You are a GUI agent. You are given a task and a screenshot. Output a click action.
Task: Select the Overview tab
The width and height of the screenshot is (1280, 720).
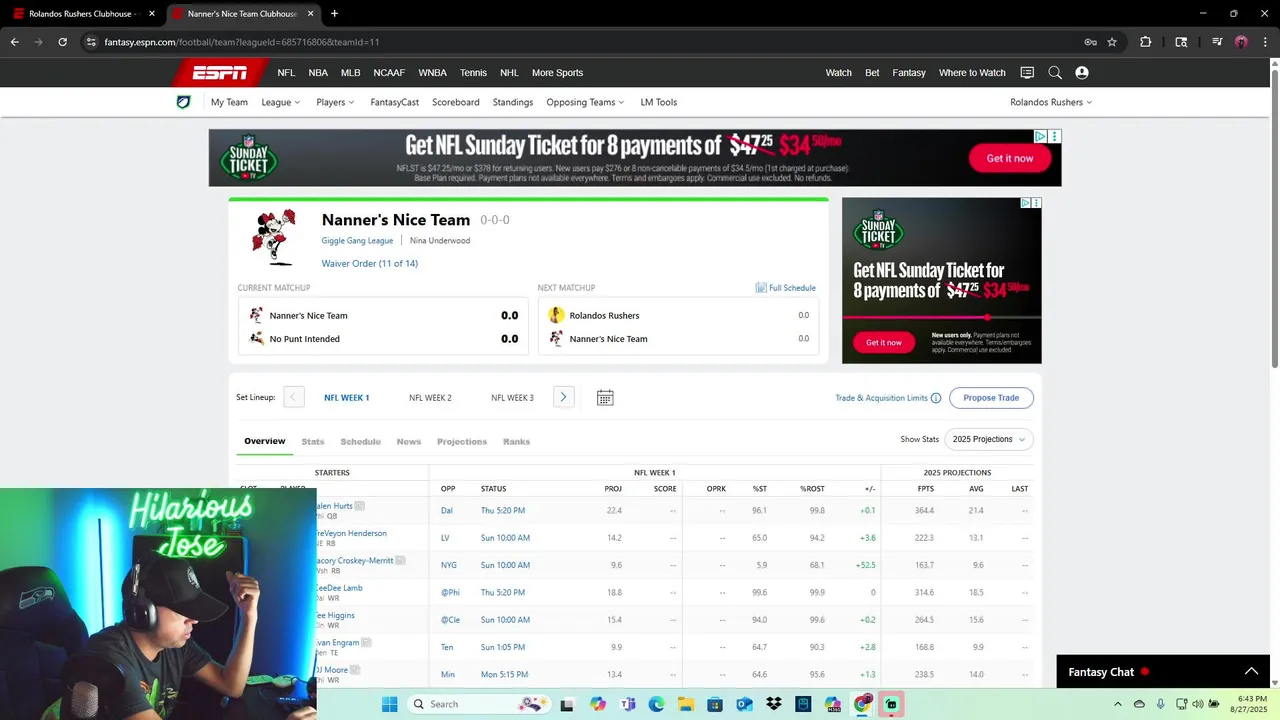coord(265,441)
